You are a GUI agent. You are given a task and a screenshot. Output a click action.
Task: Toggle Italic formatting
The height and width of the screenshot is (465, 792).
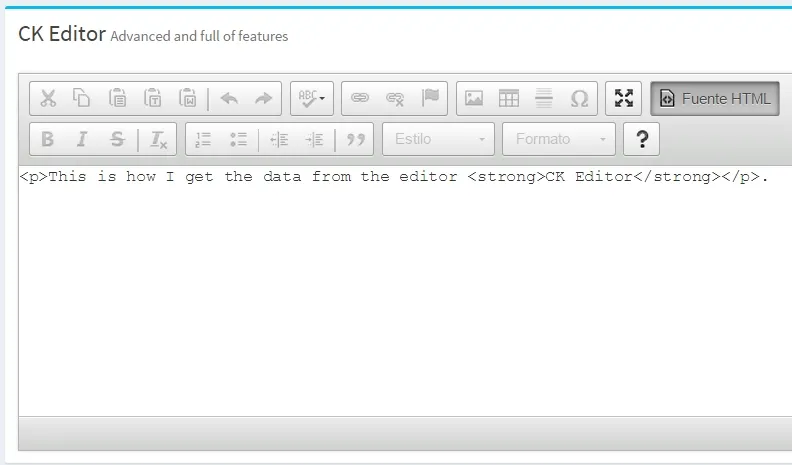tap(82, 139)
